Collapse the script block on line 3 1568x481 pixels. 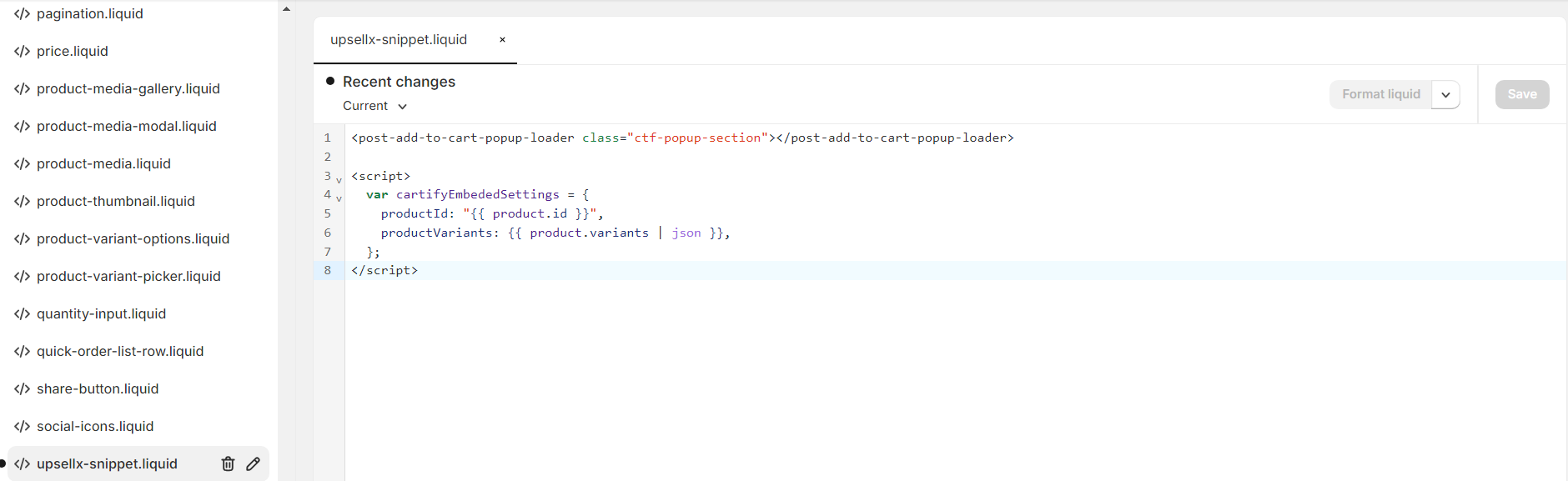(339, 179)
